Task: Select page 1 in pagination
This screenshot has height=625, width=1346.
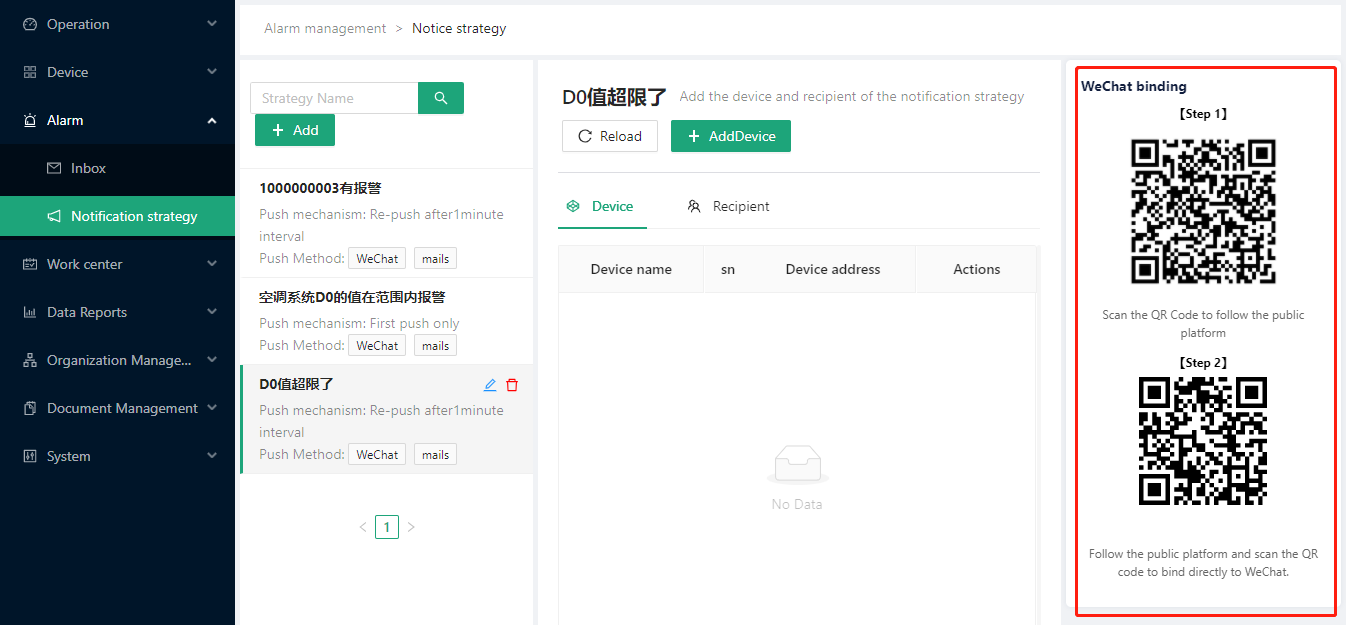Action: click(387, 527)
